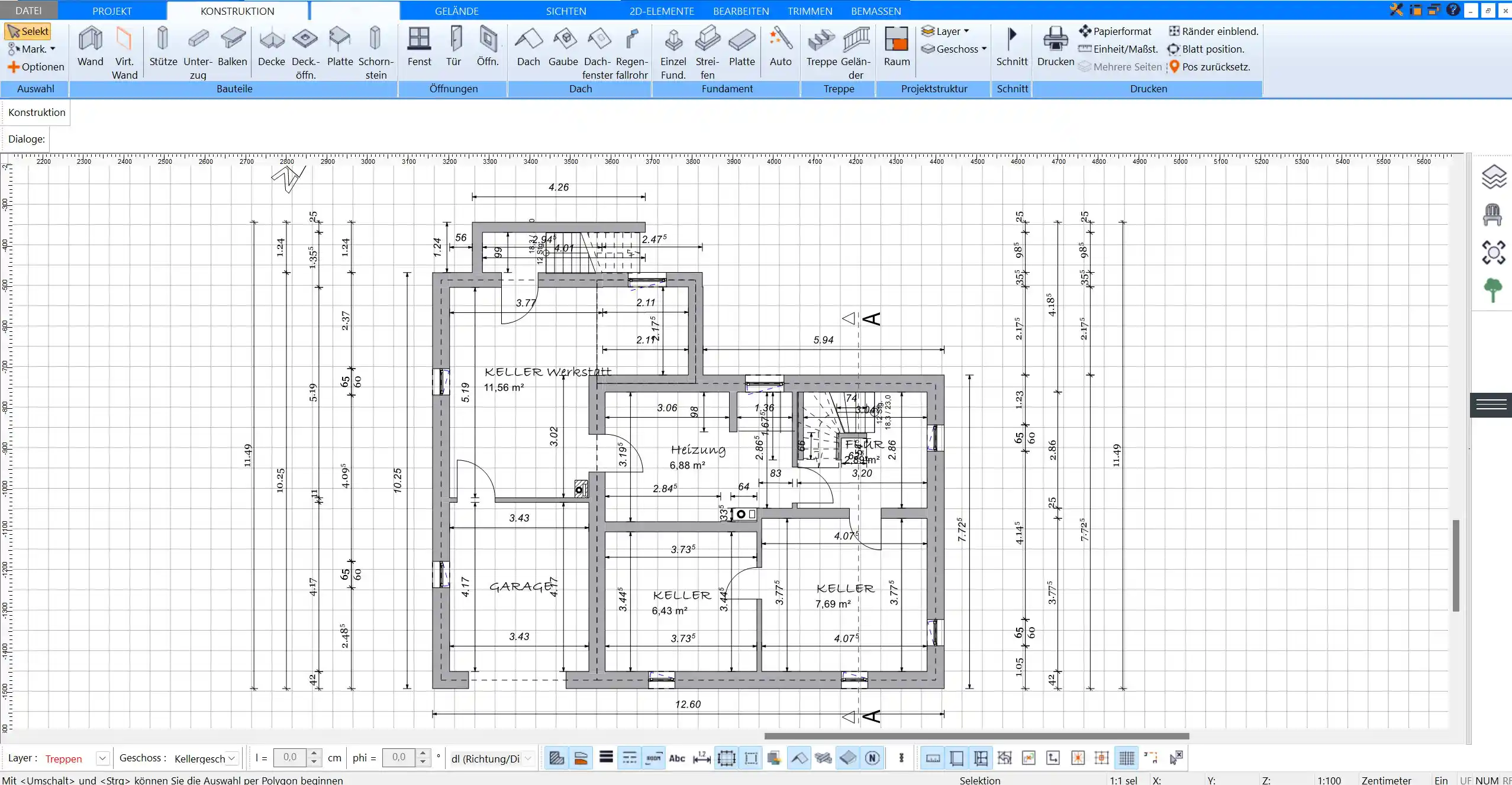The image size is (1512, 785).
Task: Select the Regenfallrohr tool
Action: [631, 53]
